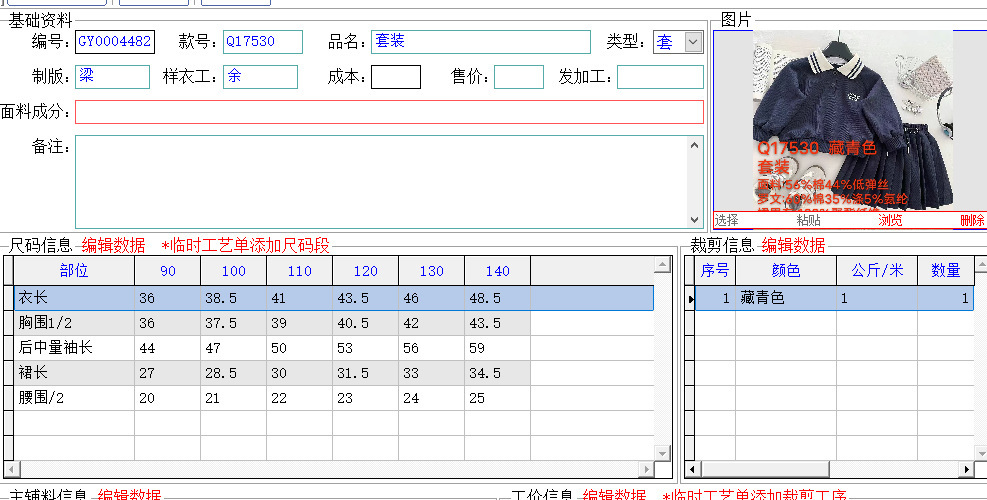Screen dimensions: 987x500
Task: Click the 成本 input box
Action: (x=395, y=77)
